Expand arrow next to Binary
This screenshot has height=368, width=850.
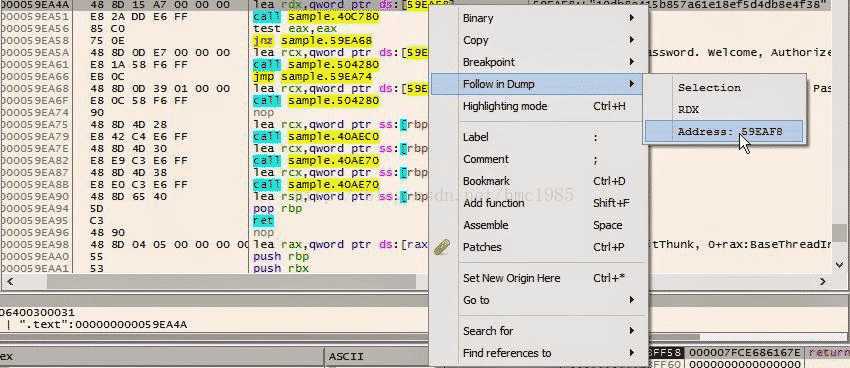tap(632, 18)
